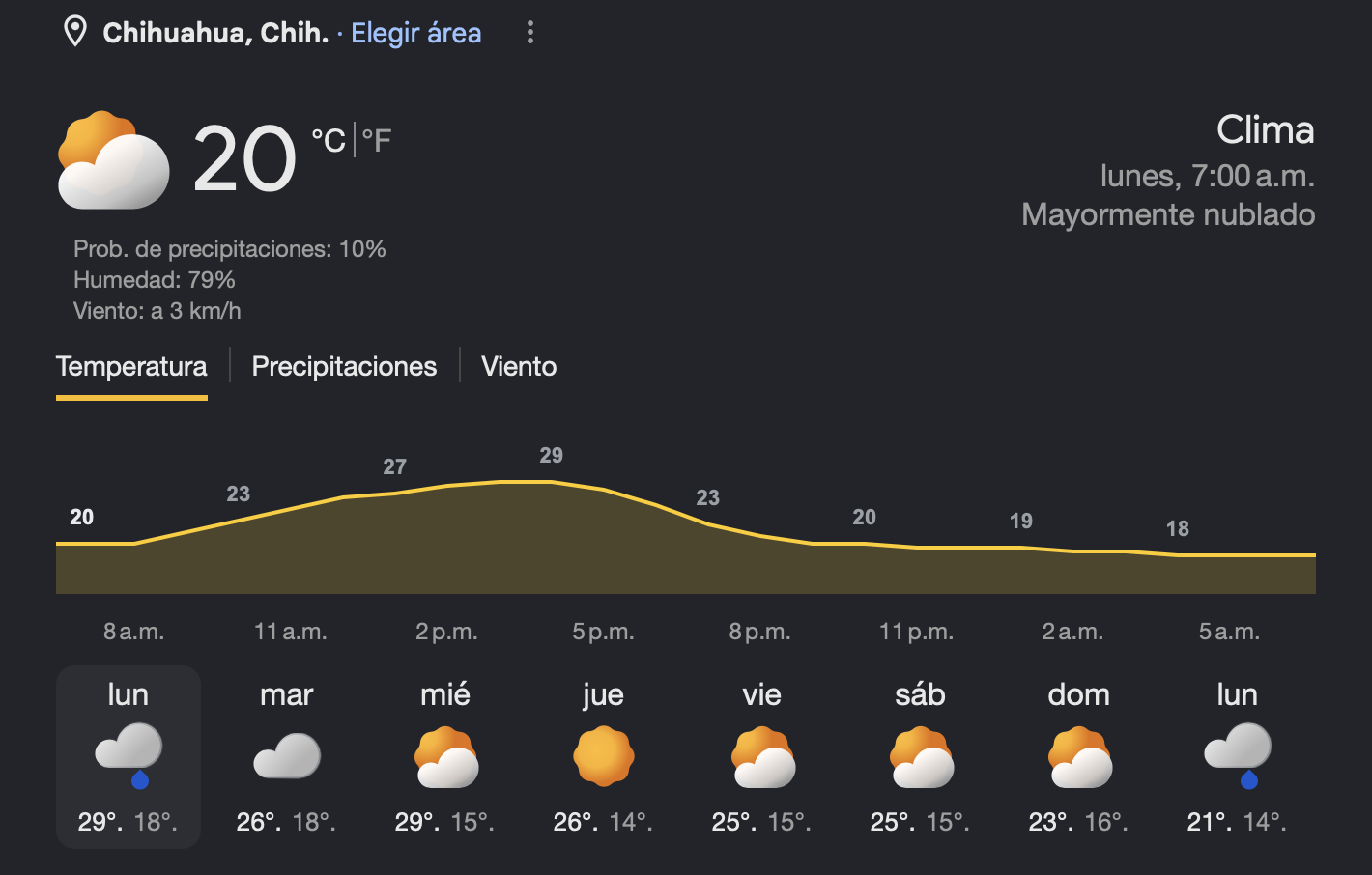
Task: Click the partly sunny icon under dom
Action: [1079, 757]
